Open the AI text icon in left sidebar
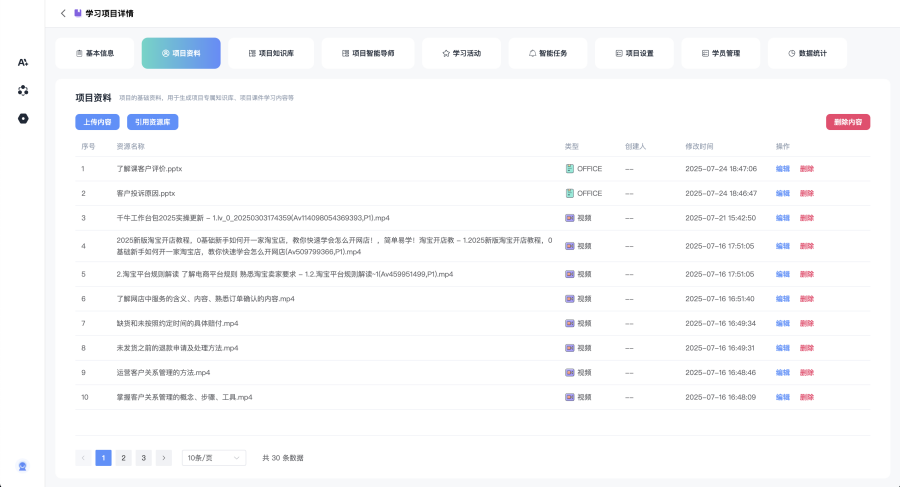Viewport: 900px width, 487px height. tap(23, 62)
